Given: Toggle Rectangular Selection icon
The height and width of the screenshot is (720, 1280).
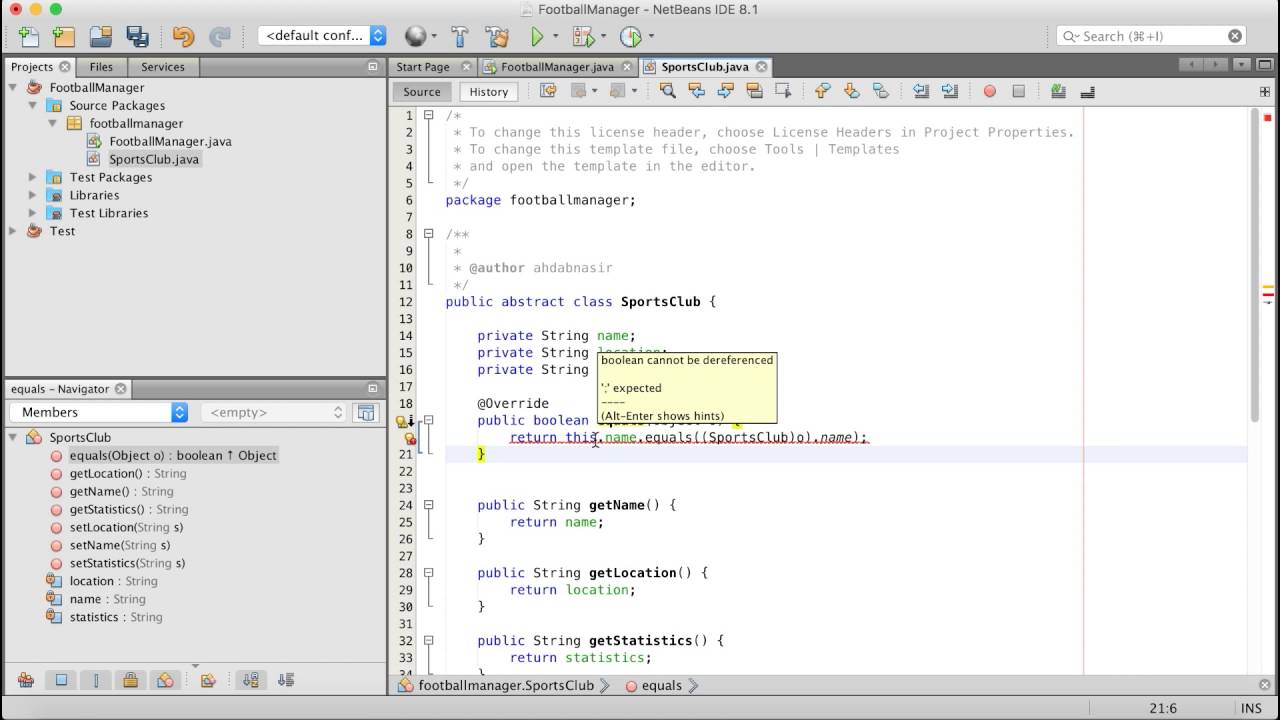Looking at the screenshot, I should click(784, 91).
